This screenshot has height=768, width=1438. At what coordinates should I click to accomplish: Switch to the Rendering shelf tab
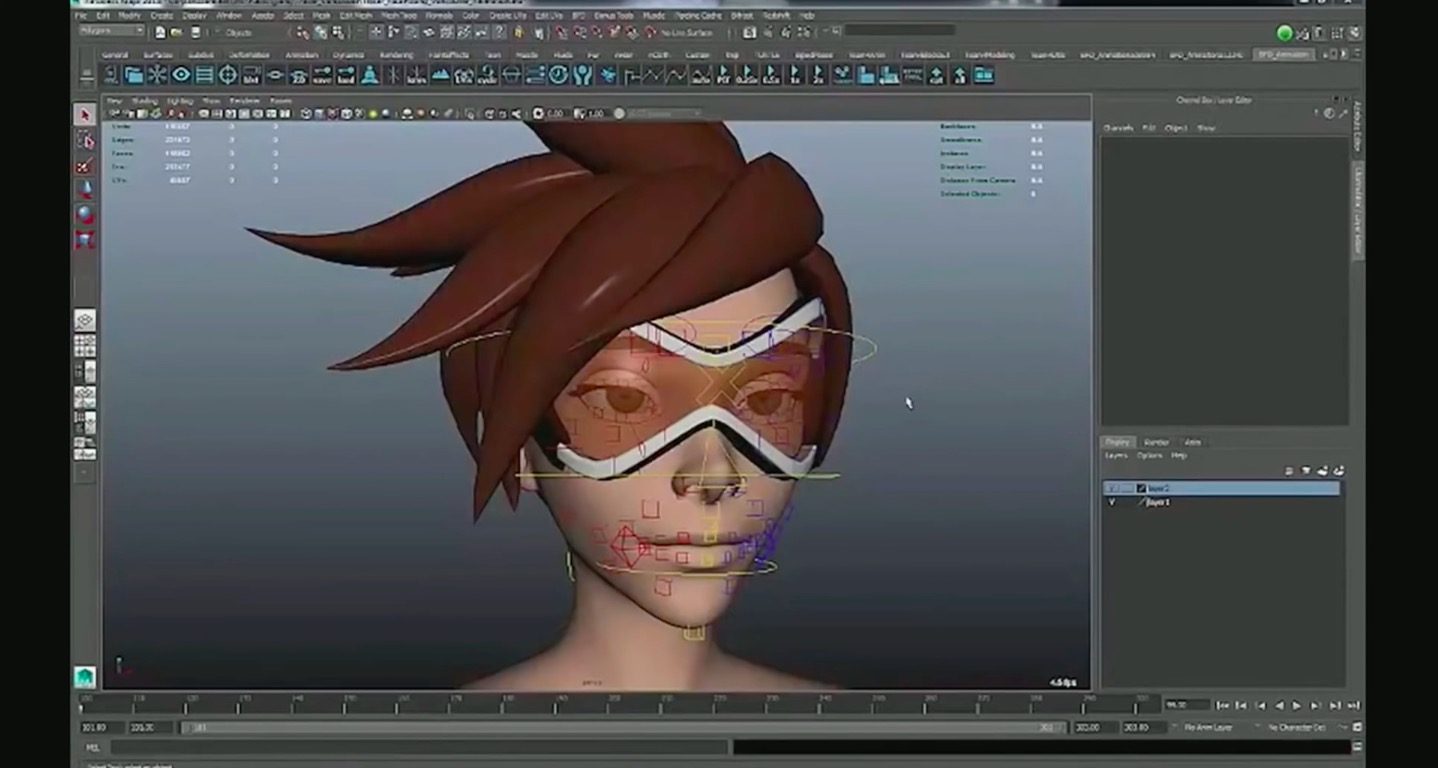396,54
